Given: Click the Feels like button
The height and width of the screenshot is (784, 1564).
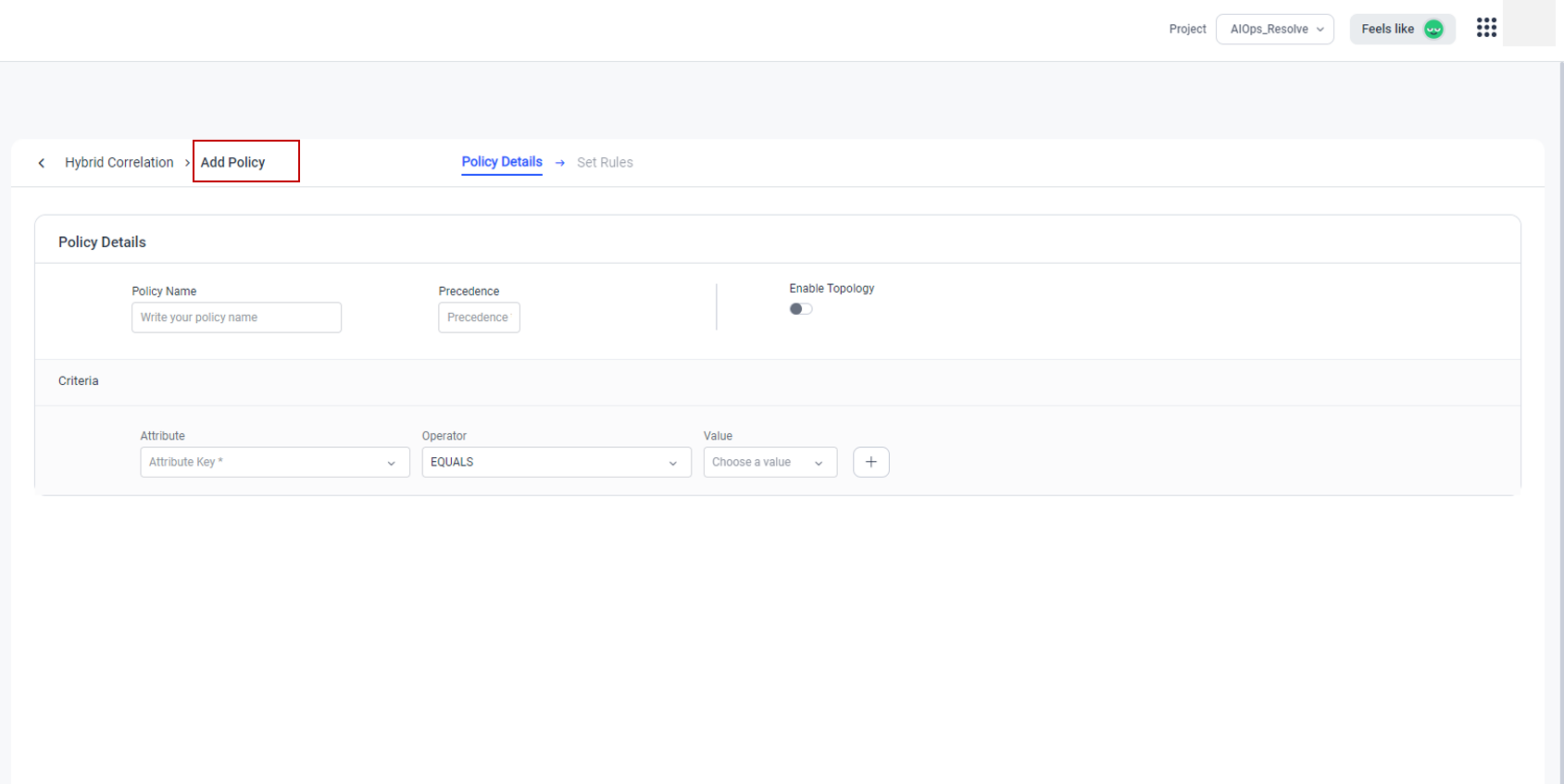Looking at the screenshot, I should click(x=1387, y=29).
